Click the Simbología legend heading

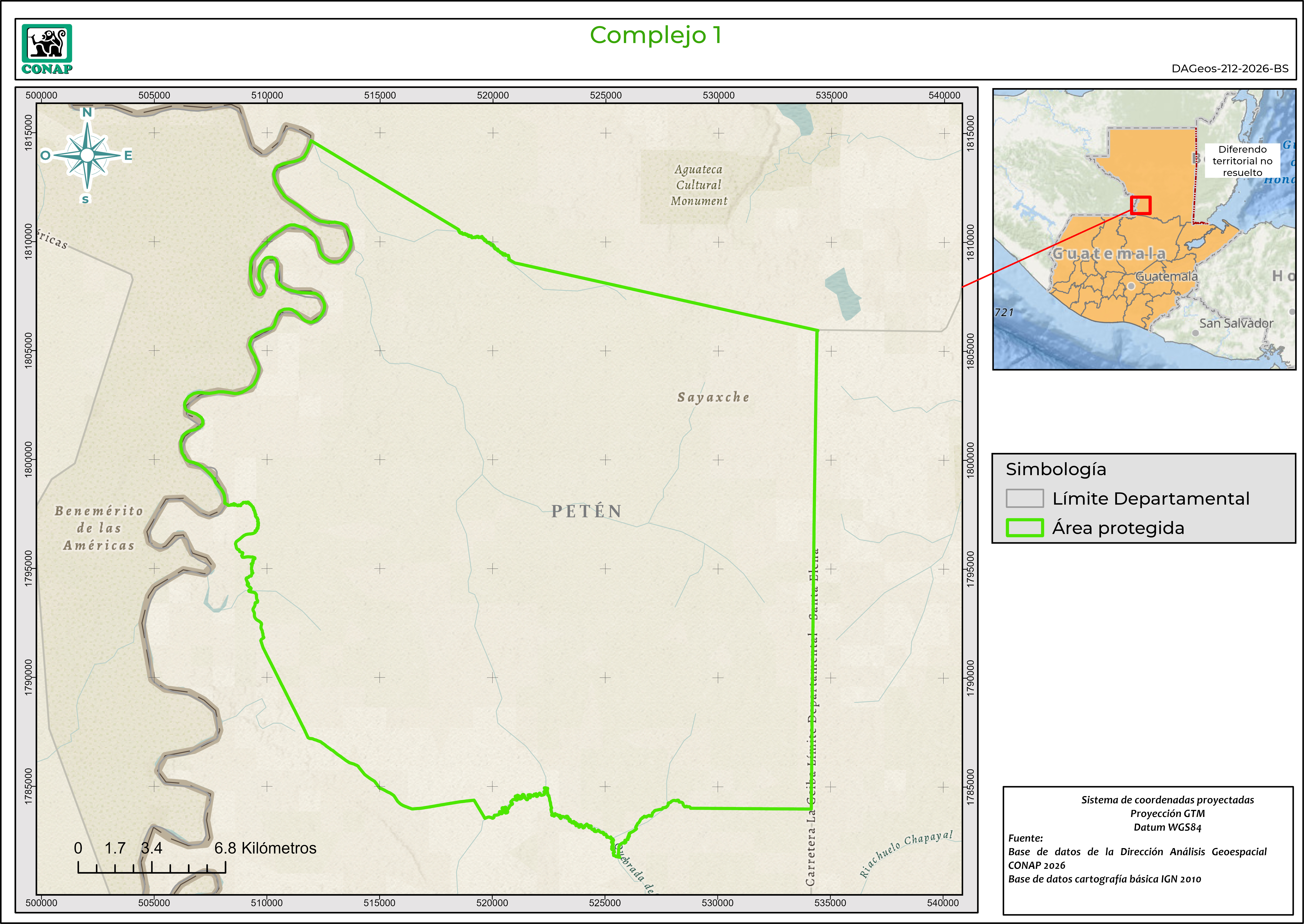pyautogui.click(x=1056, y=469)
